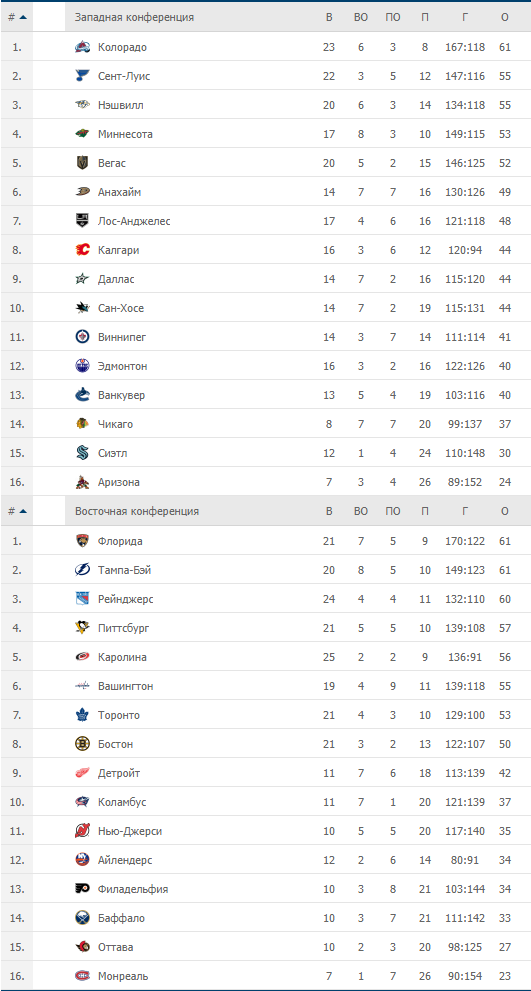Open the Миннесота team link
The height and width of the screenshot is (991, 531).
pos(125,134)
